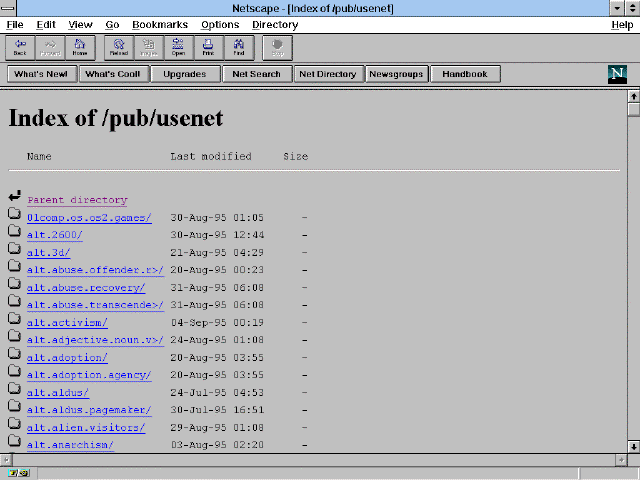Click folder icon beside 01comp.os.os2.games/
The width and height of the screenshot is (640, 480).
14,213
